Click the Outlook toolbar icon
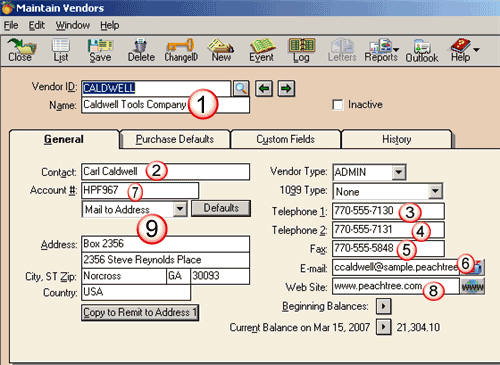This screenshot has height=365, width=500. click(x=422, y=50)
